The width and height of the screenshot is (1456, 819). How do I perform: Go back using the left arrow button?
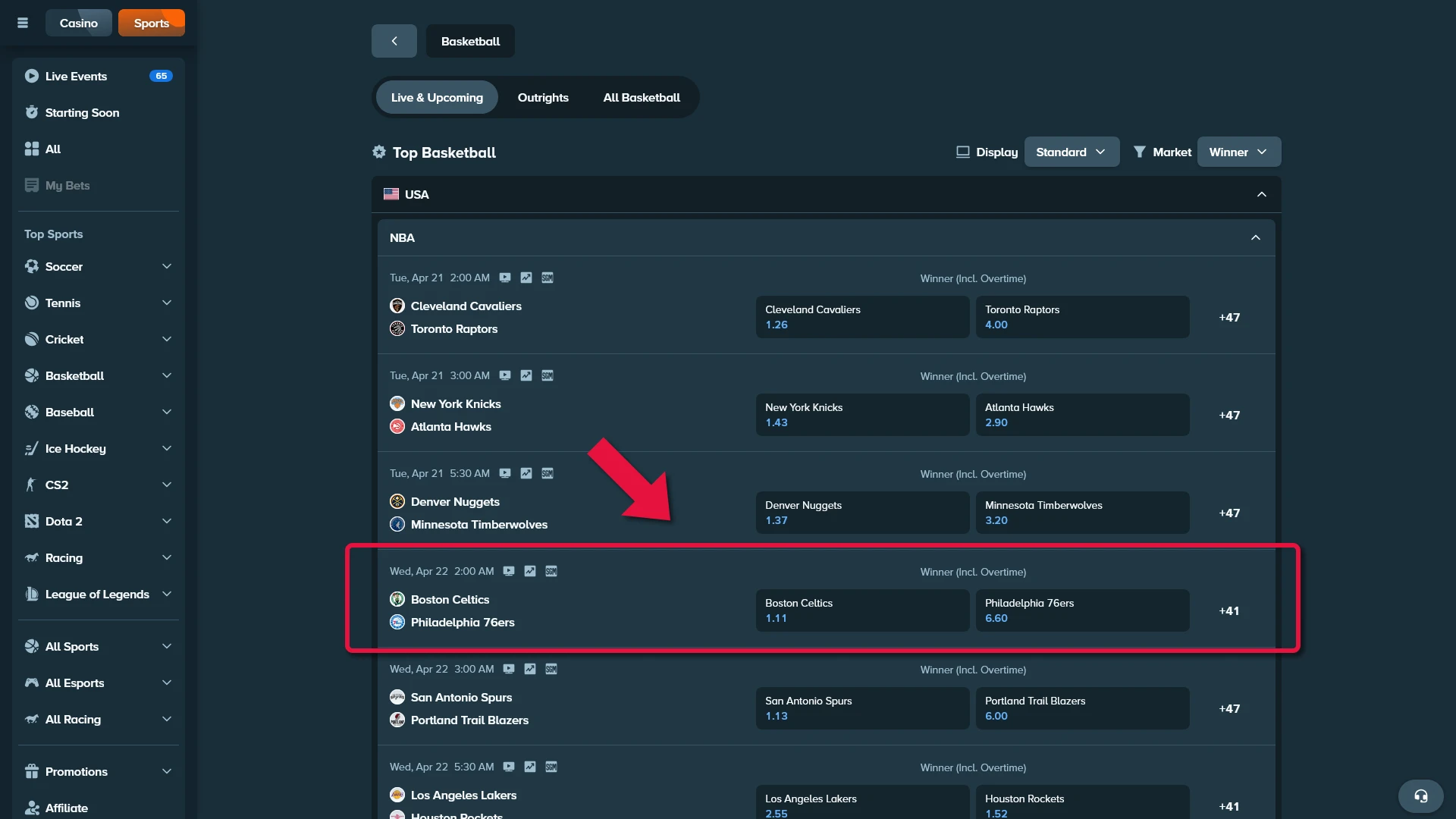point(394,41)
